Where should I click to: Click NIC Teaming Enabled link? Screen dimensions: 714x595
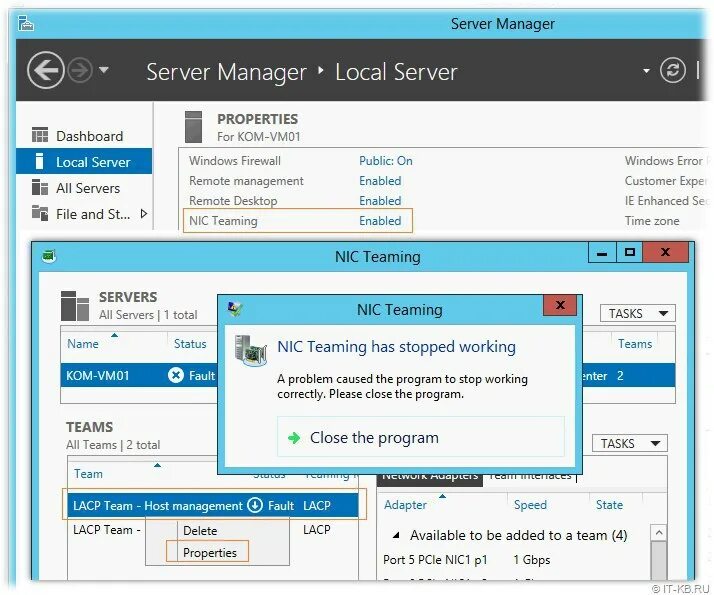[380, 221]
